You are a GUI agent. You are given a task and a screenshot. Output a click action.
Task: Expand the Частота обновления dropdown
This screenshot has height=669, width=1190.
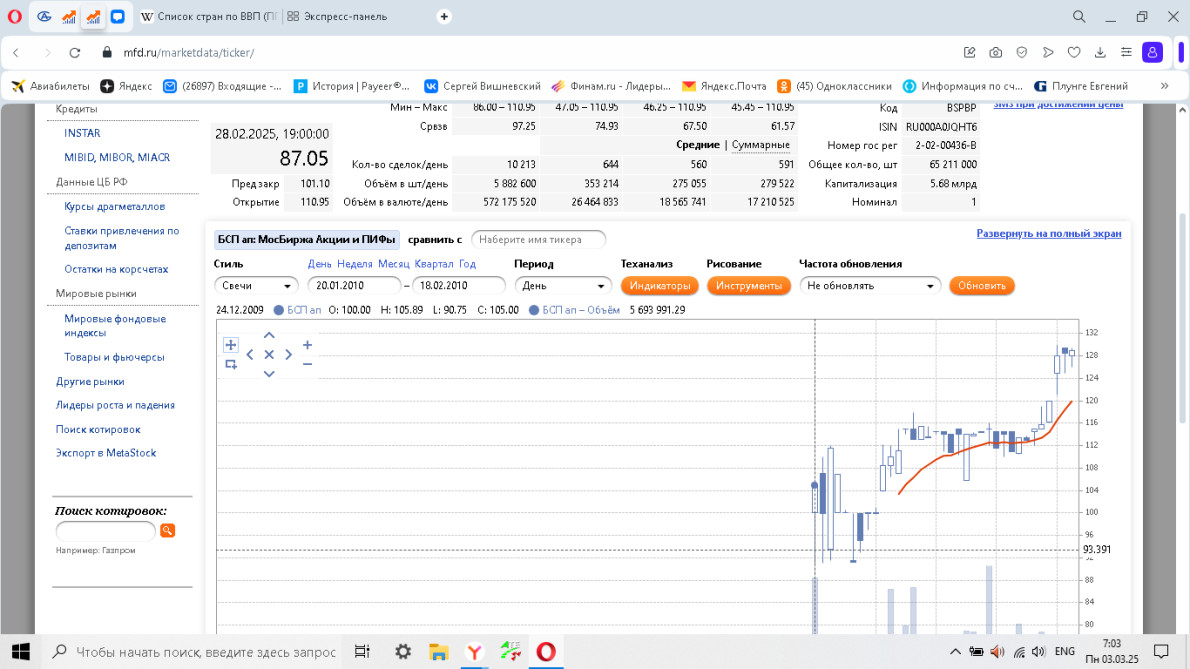point(869,286)
